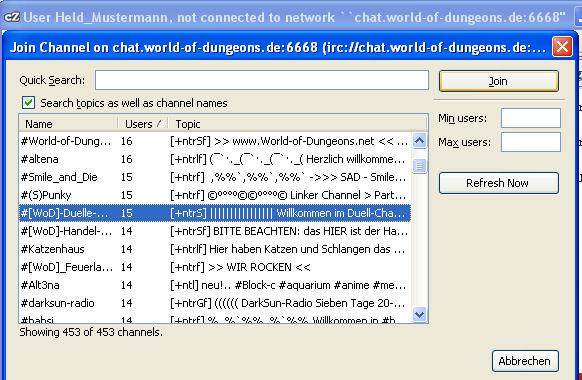Click topic 'Linker Channel > Part...'
This screenshot has height=380, width=582.
click(348, 195)
